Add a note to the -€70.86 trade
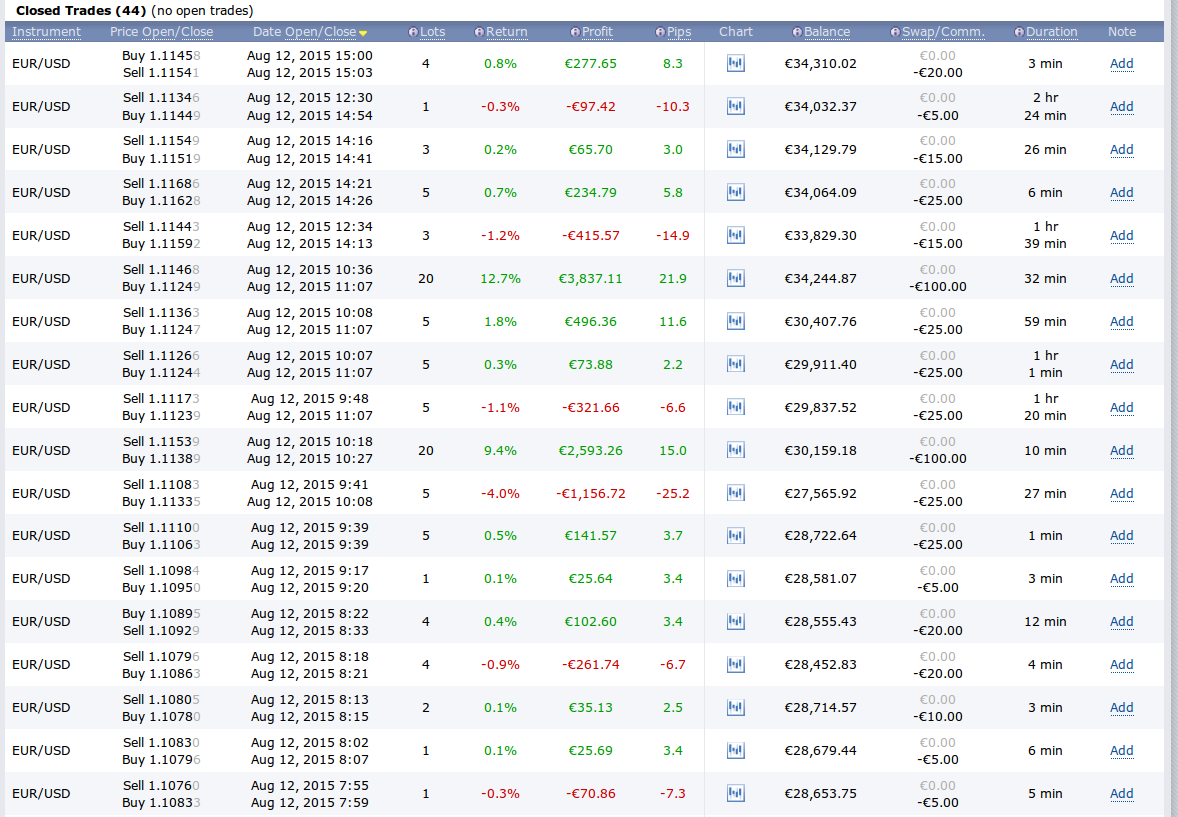Viewport: 1178px width, 817px height. pyautogui.click(x=1121, y=794)
